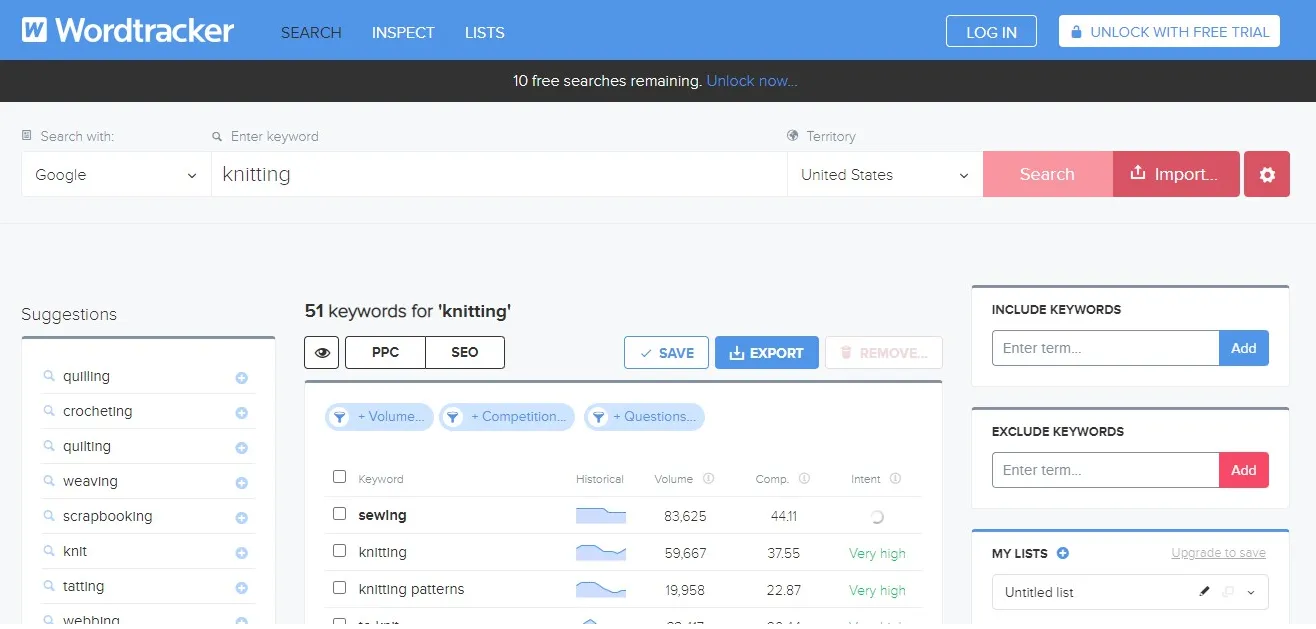
Task: Open settings gear next to Import
Action: tap(1267, 174)
